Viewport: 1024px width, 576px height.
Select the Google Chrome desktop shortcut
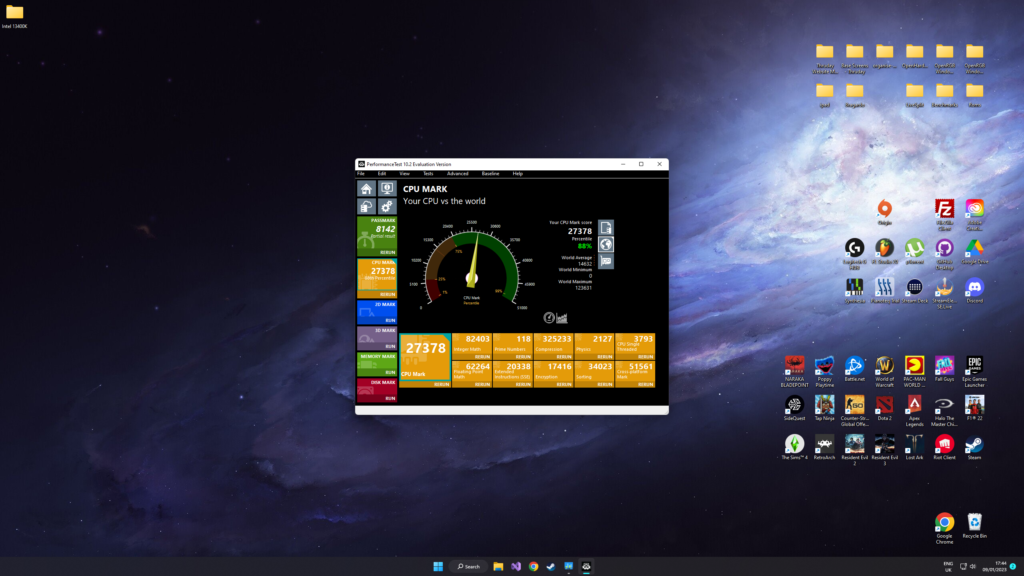coord(944,528)
